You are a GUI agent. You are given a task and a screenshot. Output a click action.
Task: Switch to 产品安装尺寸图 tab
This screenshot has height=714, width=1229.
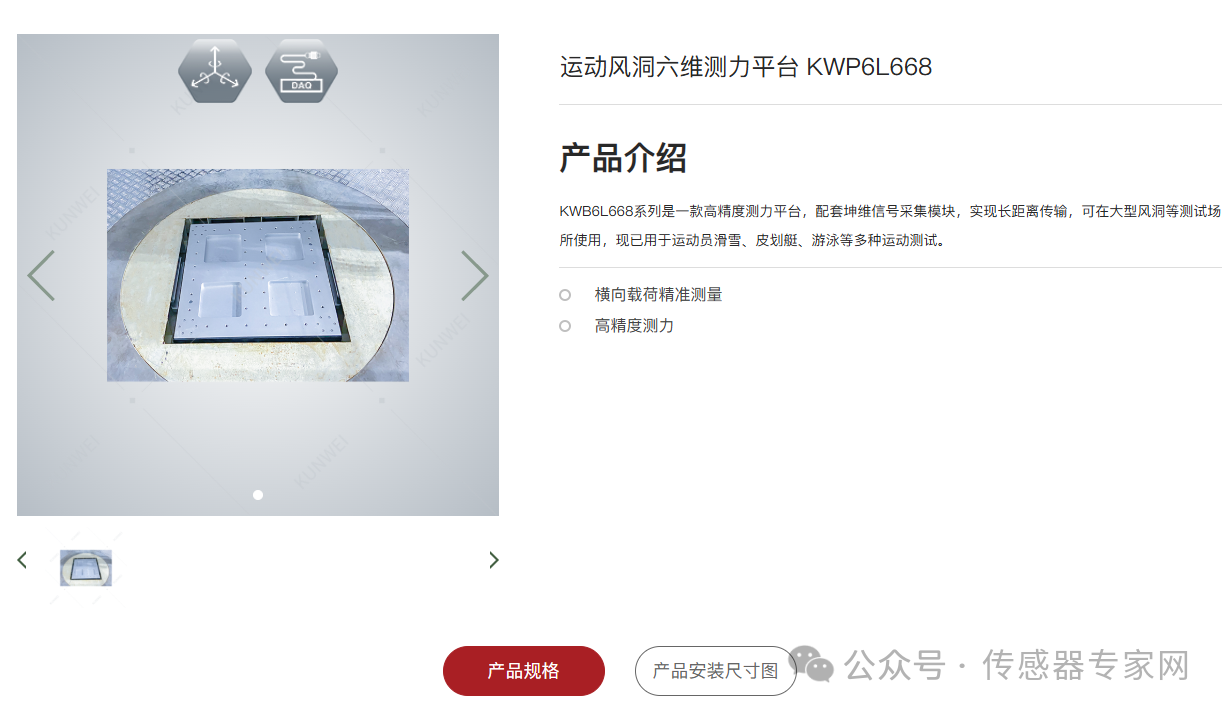coord(716,671)
